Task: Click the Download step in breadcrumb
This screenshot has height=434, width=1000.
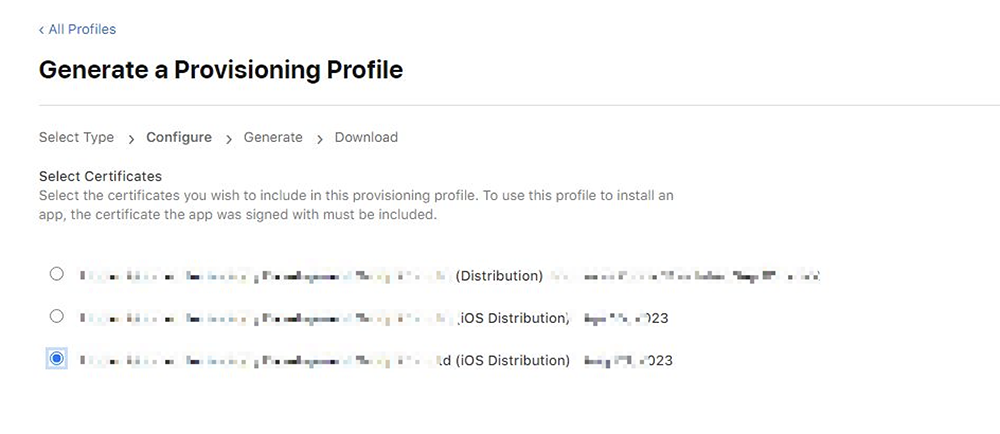Action: (x=366, y=137)
